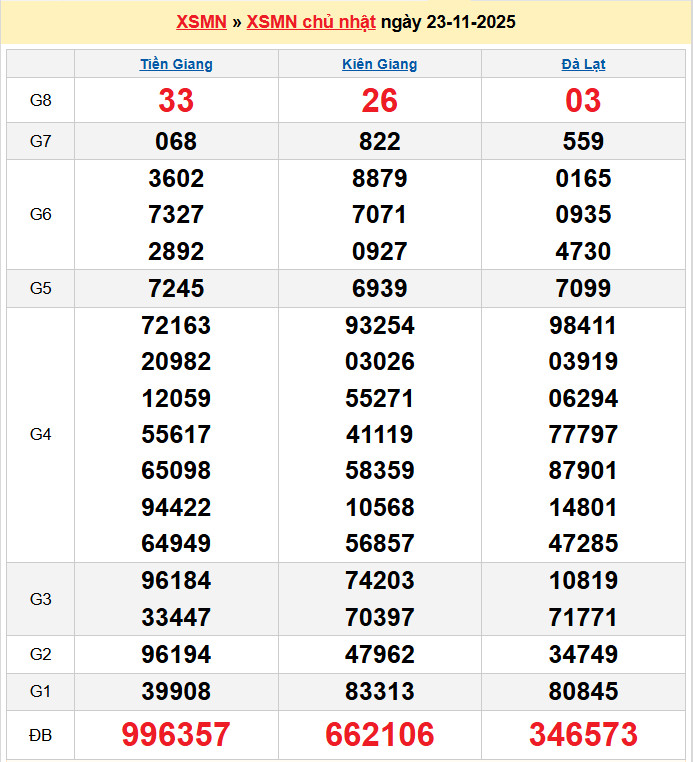Select Đà Lạt G5 number 7099

(583, 288)
